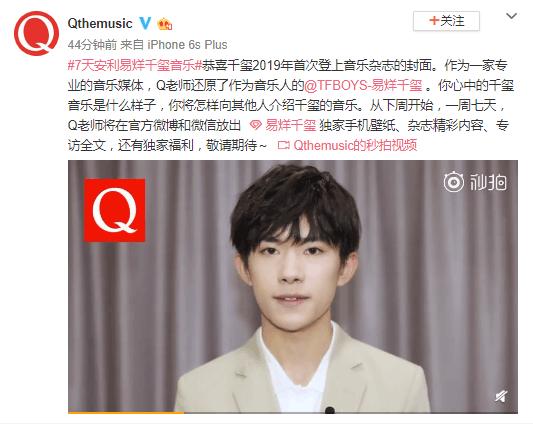The image size is (533, 430).
Task: Click the red Q logo in video
Action: click(x=115, y=210)
